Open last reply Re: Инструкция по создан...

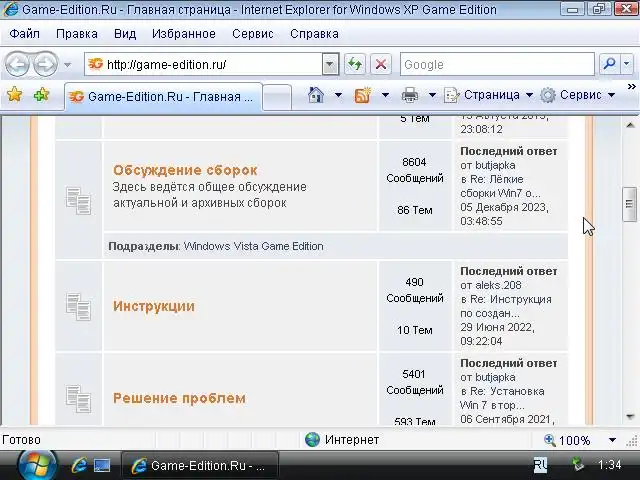click(x=506, y=306)
